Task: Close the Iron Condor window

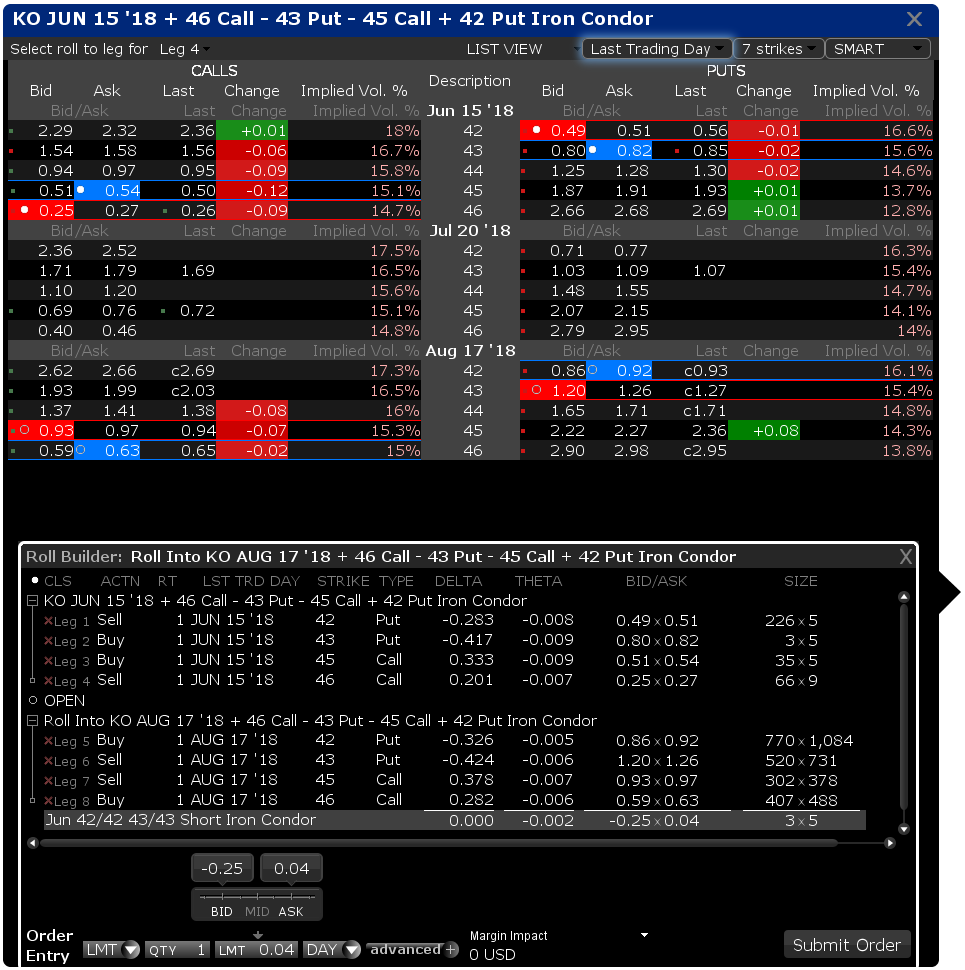Action: pyautogui.click(x=914, y=19)
